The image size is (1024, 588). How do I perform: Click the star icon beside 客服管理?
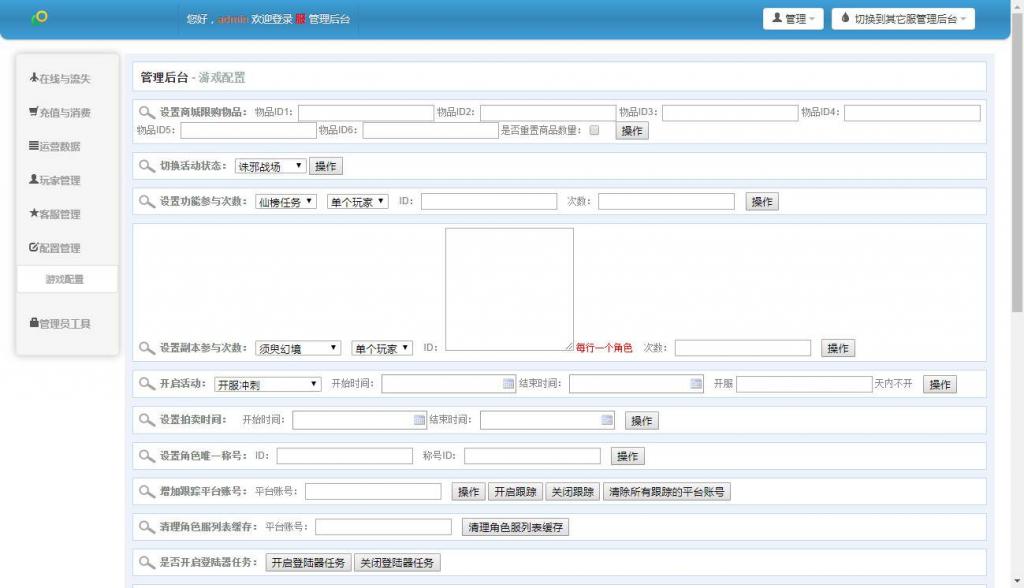pyautogui.click(x=34, y=214)
